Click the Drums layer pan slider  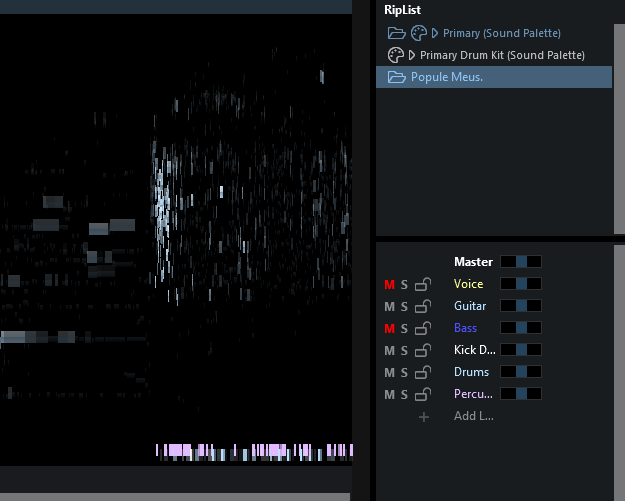point(521,371)
